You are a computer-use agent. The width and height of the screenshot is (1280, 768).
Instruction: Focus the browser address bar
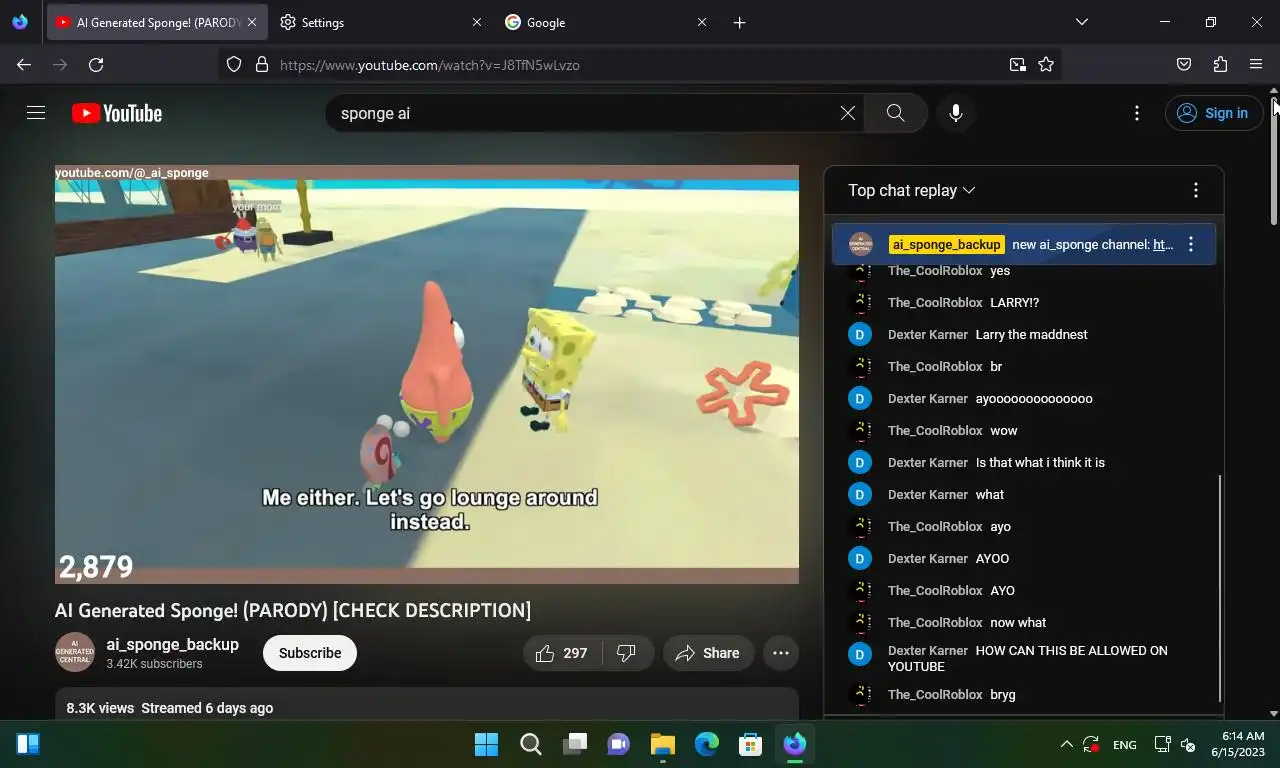pos(640,65)
